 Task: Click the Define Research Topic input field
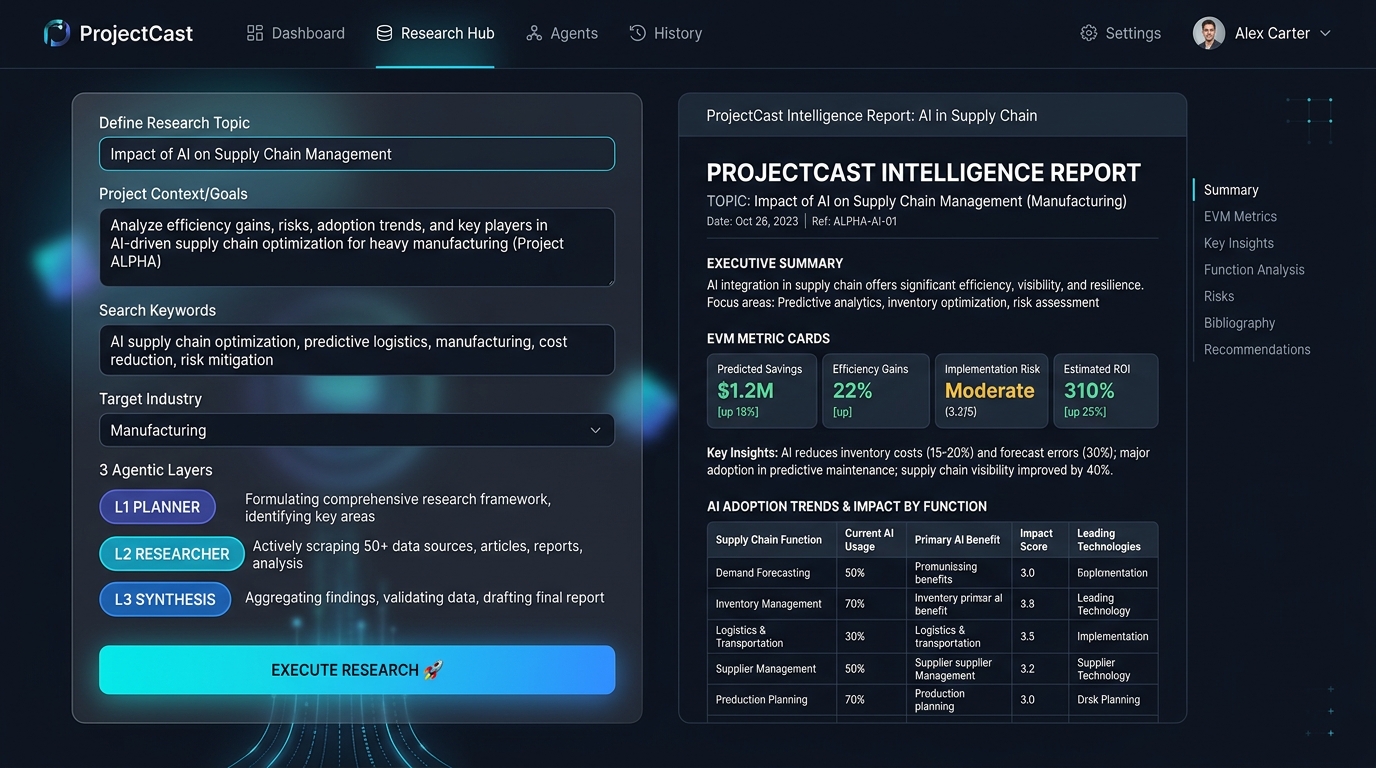[x=357, y=154]
